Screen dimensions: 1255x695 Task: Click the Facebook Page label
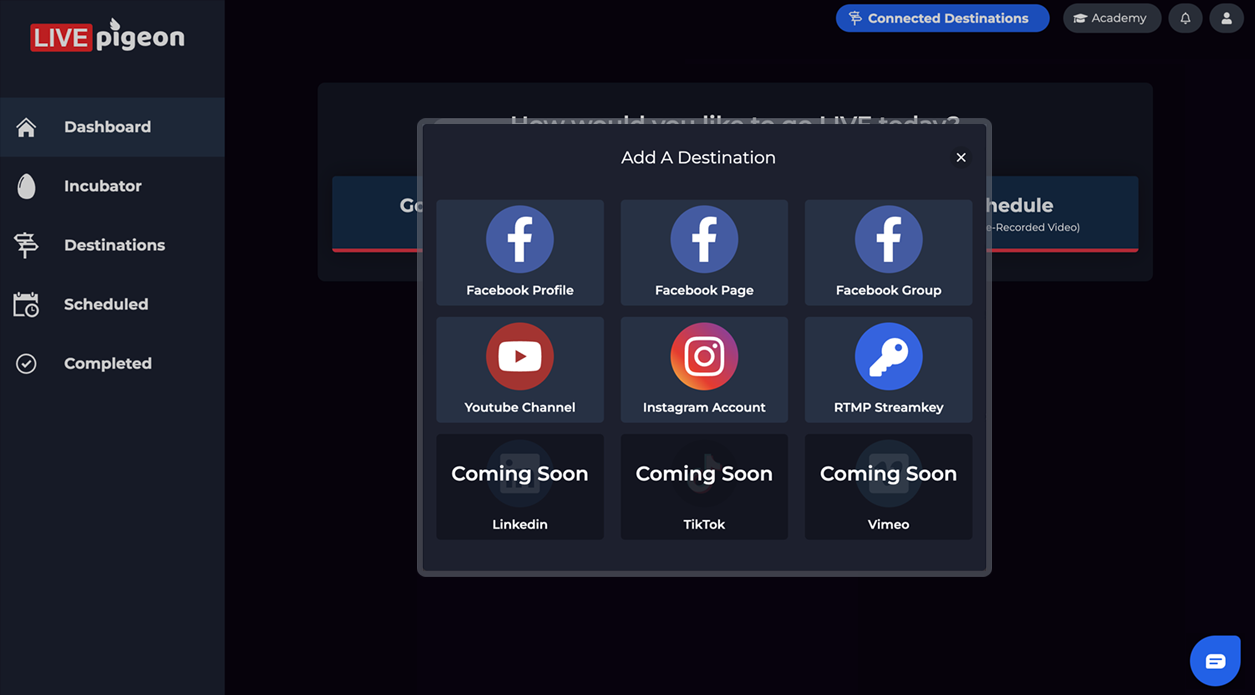(704, 290)
